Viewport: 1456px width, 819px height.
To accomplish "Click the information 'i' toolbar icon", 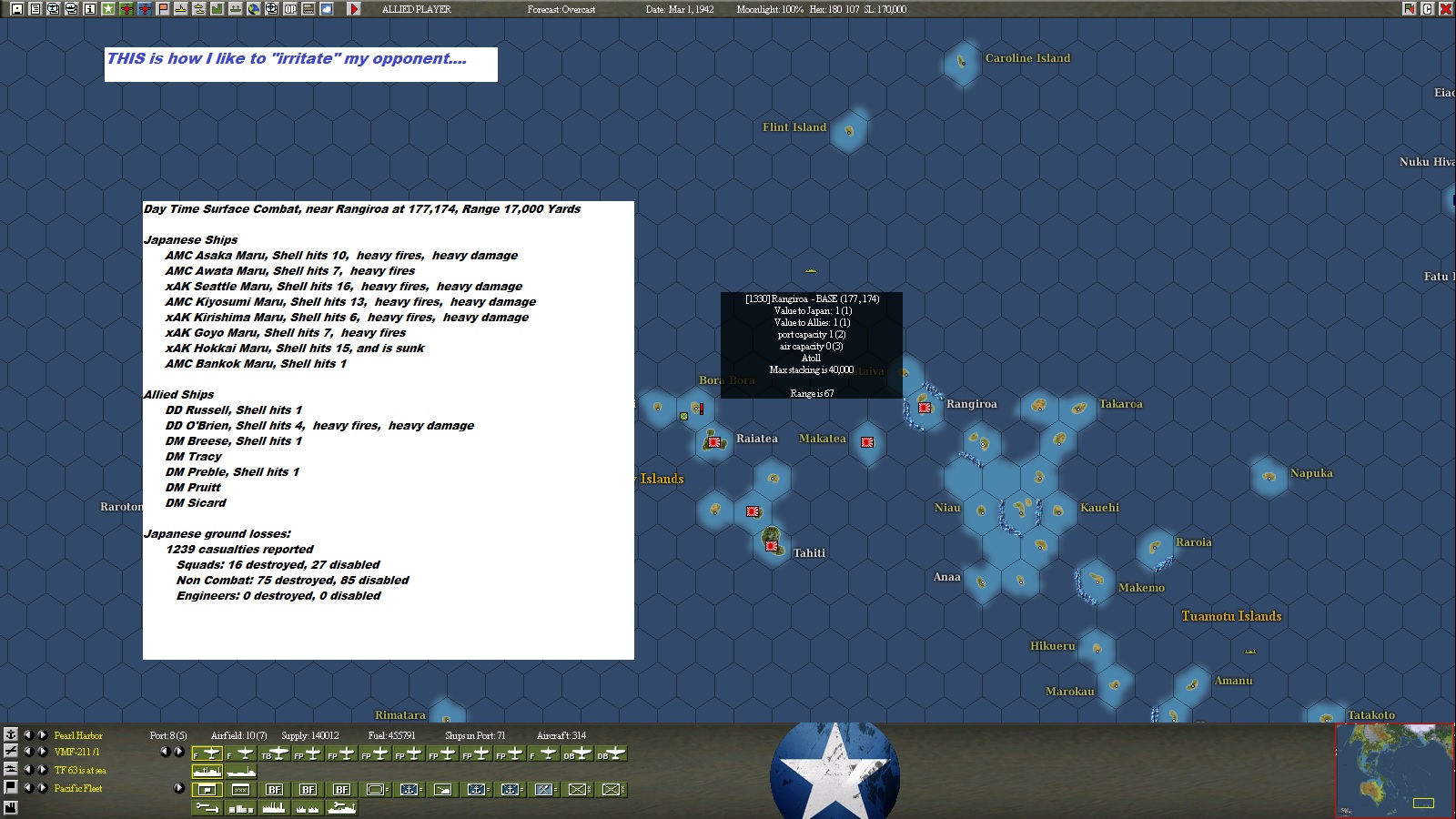I will (x=89, y=9).
